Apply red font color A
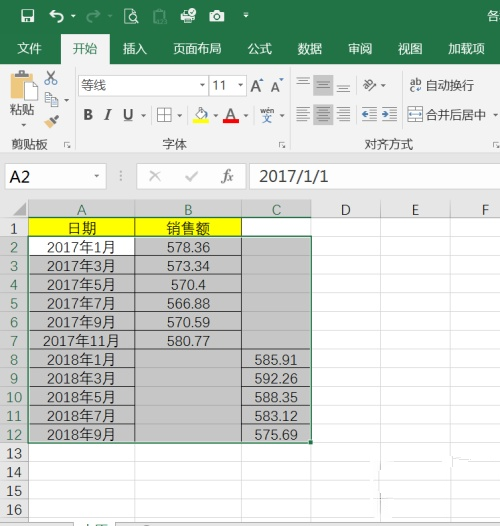 (231, 115)
